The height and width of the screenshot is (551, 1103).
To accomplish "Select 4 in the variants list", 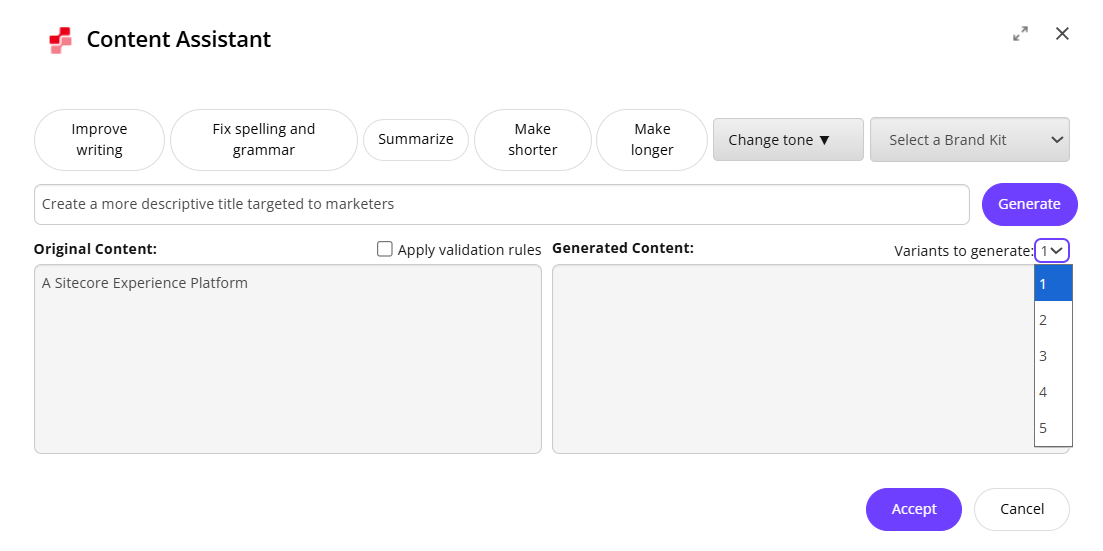I will click(1053, 391).
